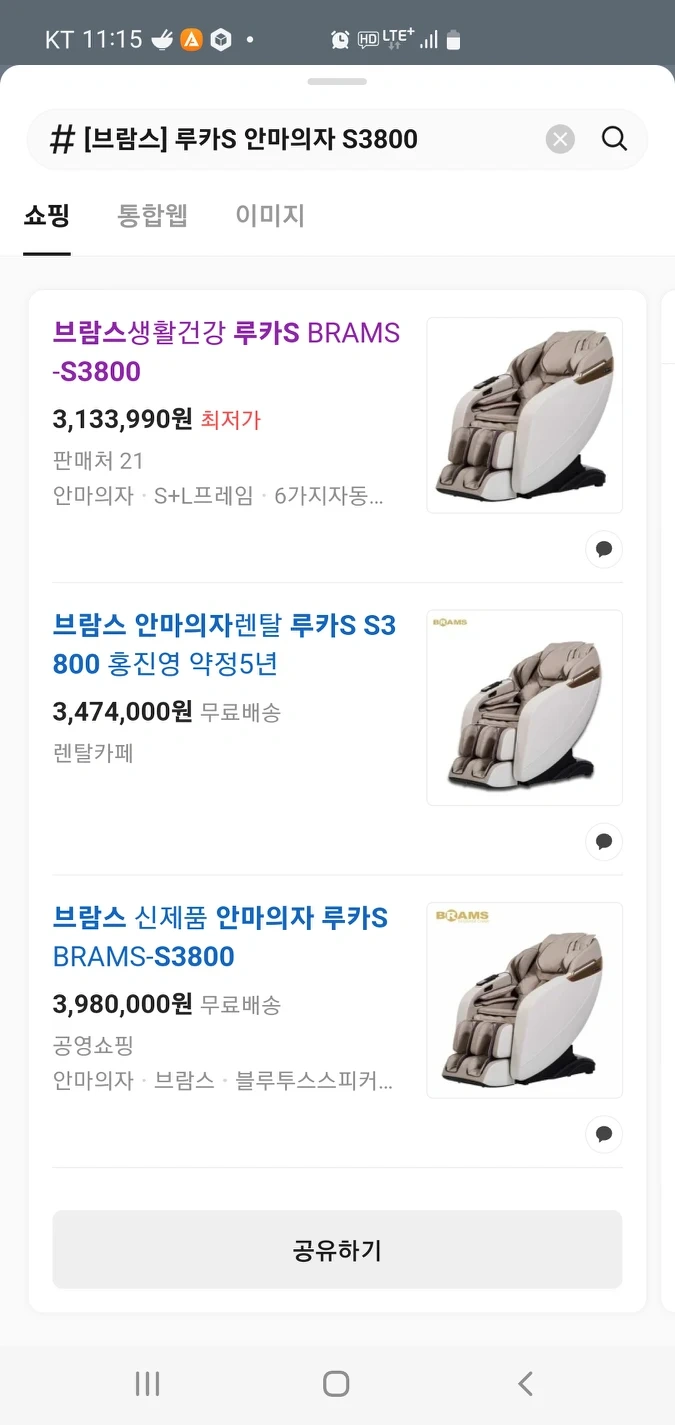Open the comment bubble on the 공영쇼핑 listing

click(x=604, y=1134)
